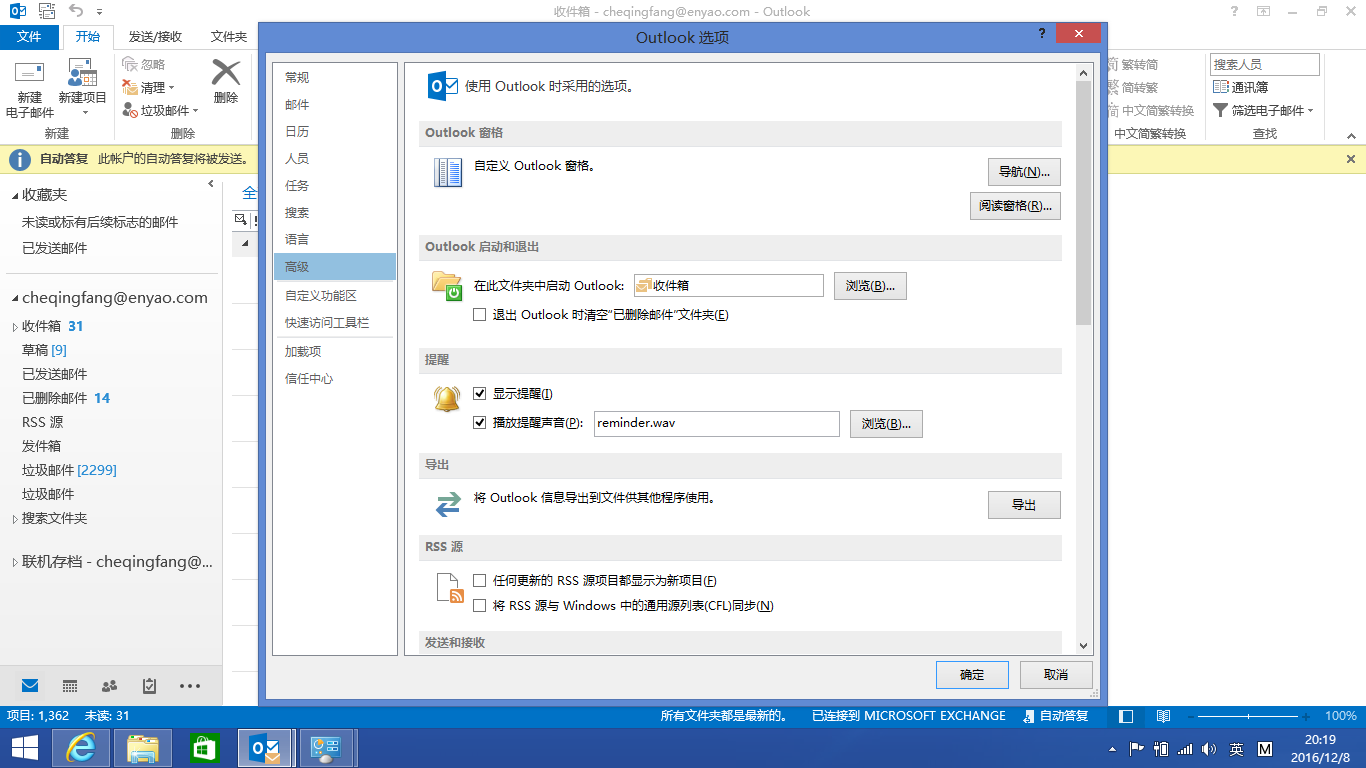This screenshot has width=1366, height=768.
Task: Collapse the 收藏夹 section
Action: point(14,196)
